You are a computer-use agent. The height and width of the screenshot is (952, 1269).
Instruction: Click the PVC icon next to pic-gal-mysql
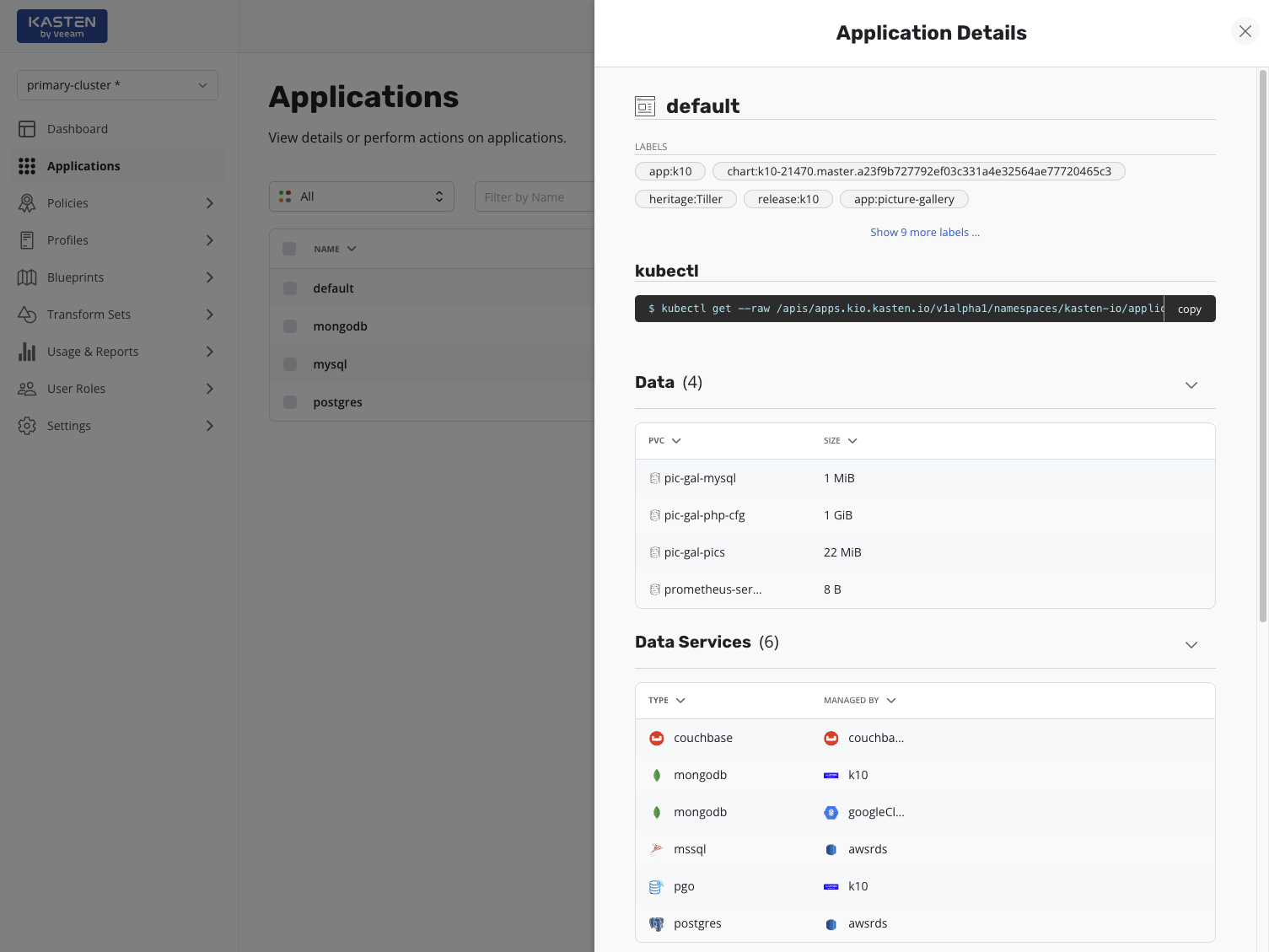[655, 478]
